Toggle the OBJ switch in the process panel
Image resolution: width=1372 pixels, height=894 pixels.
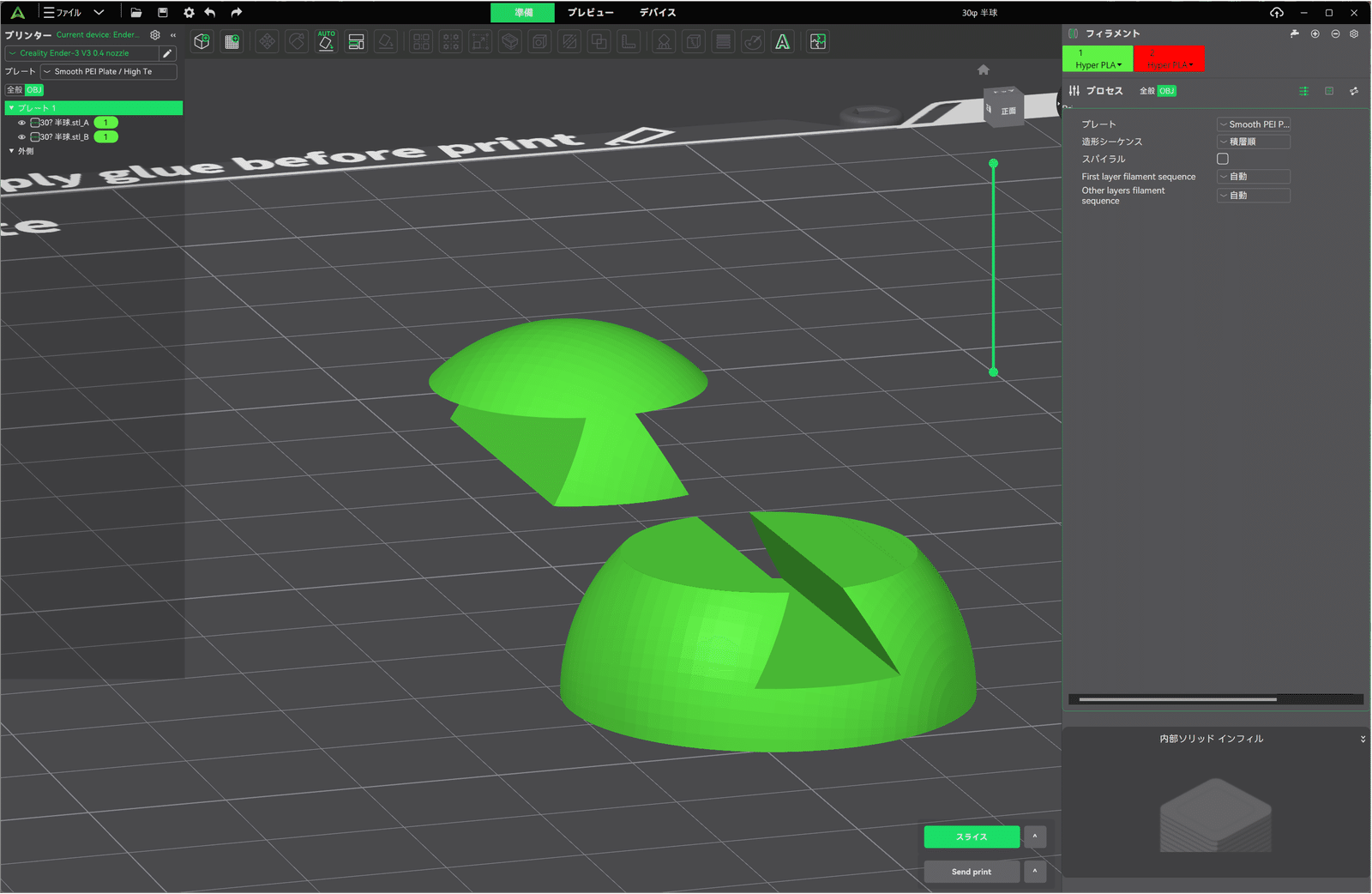tap(1167, 91)
